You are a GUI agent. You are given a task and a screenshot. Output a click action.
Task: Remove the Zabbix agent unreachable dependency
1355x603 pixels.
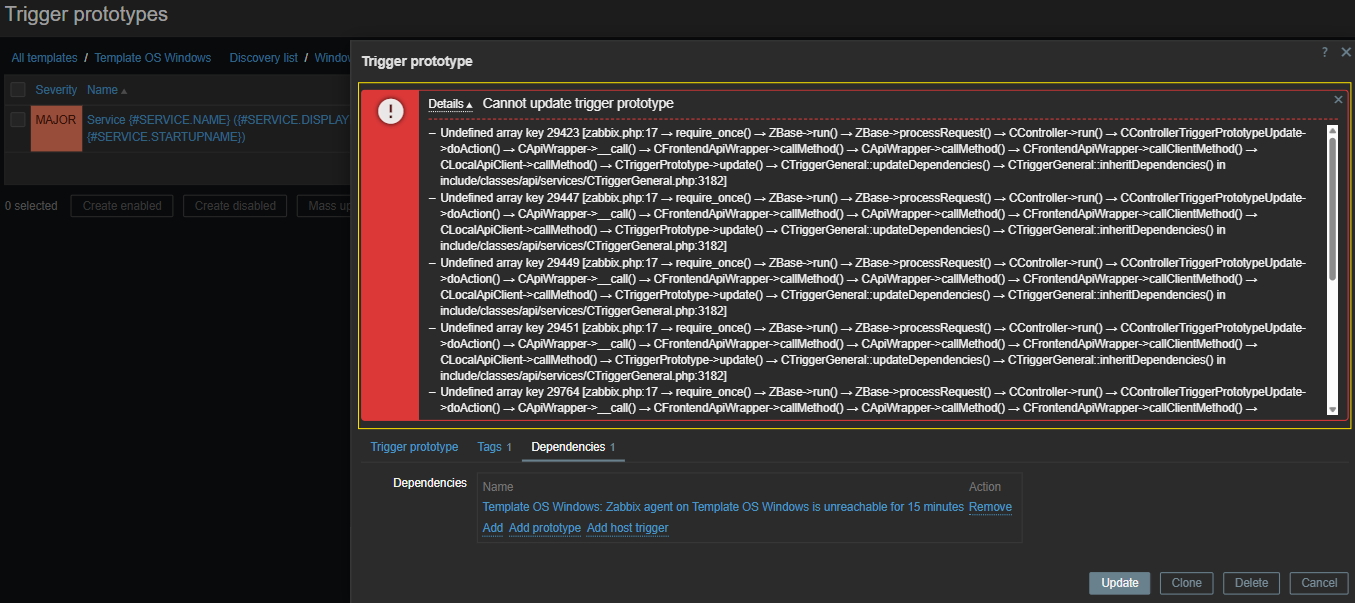point(990,507)
